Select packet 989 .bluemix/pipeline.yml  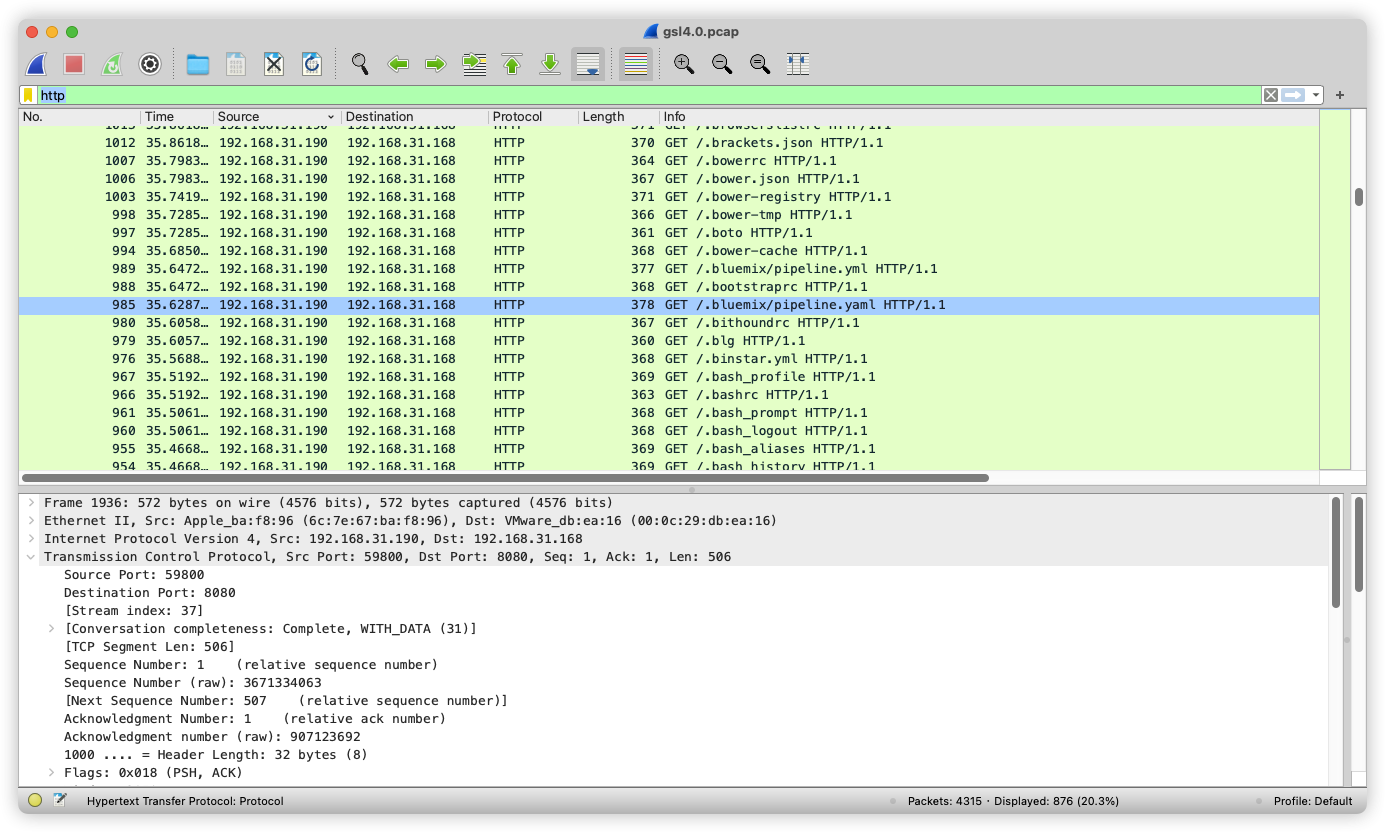point(668,269)
